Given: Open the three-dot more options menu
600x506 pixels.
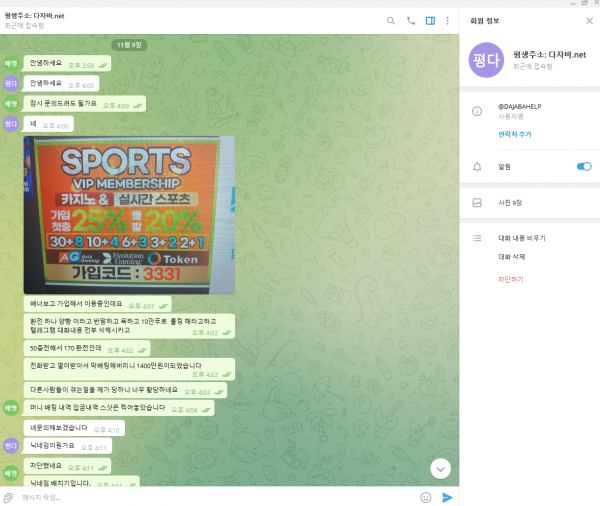Looking at the screenshot, I should click(x=447, y=21).
